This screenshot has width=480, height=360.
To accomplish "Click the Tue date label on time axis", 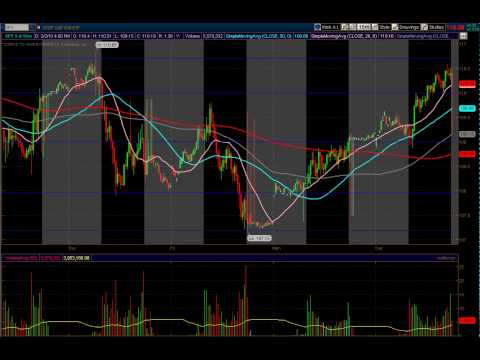I will [378, 248].
